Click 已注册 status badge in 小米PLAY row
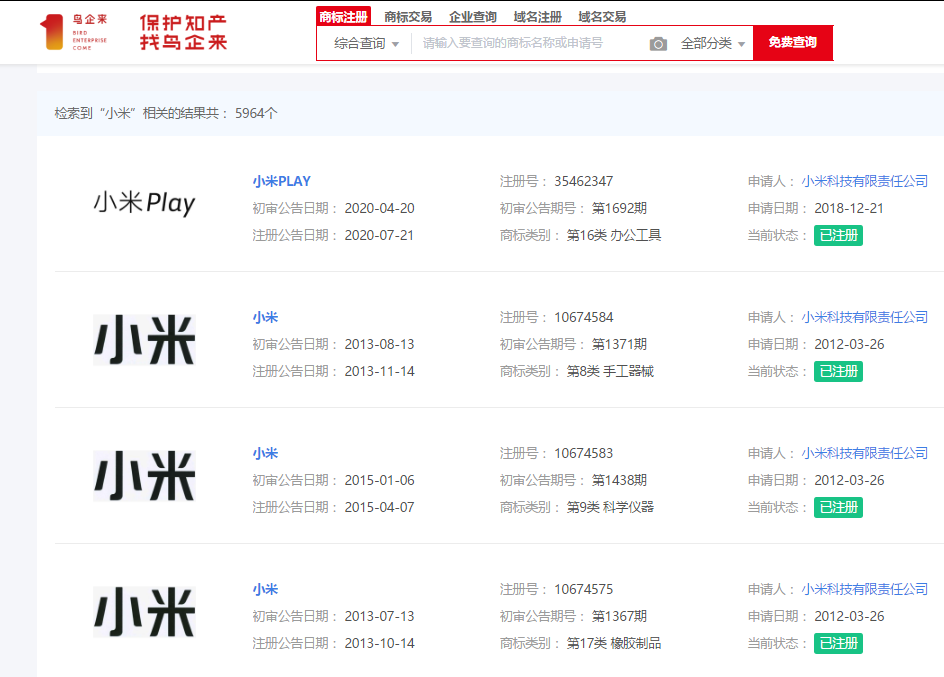Viewport: 944px width, 677px height. point(838,235)
